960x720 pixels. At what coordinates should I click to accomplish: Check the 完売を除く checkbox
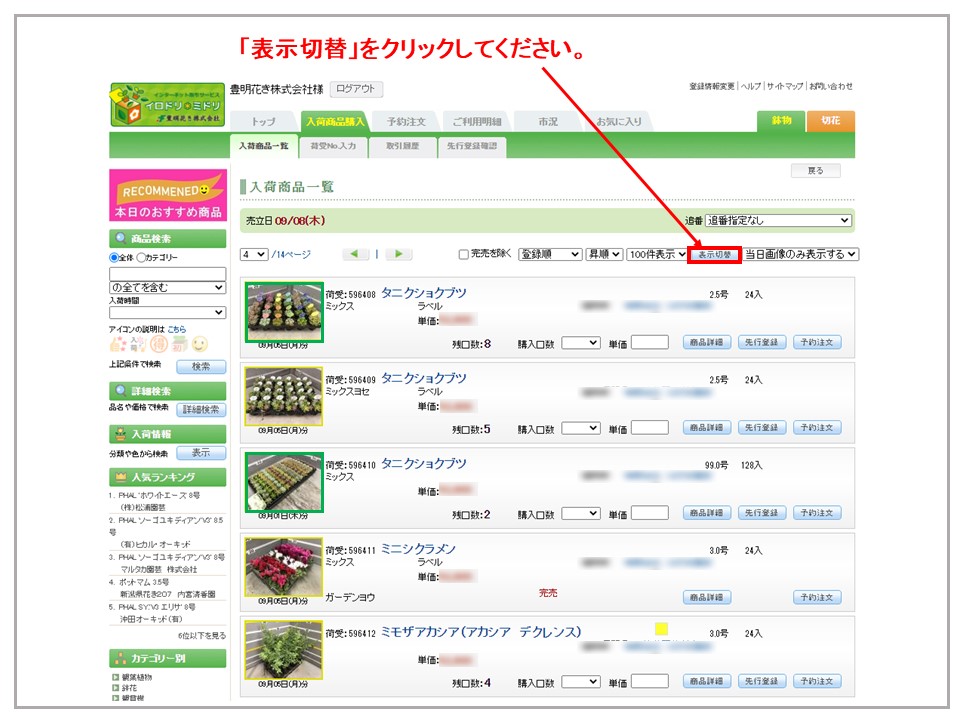(x=463, y=255)
